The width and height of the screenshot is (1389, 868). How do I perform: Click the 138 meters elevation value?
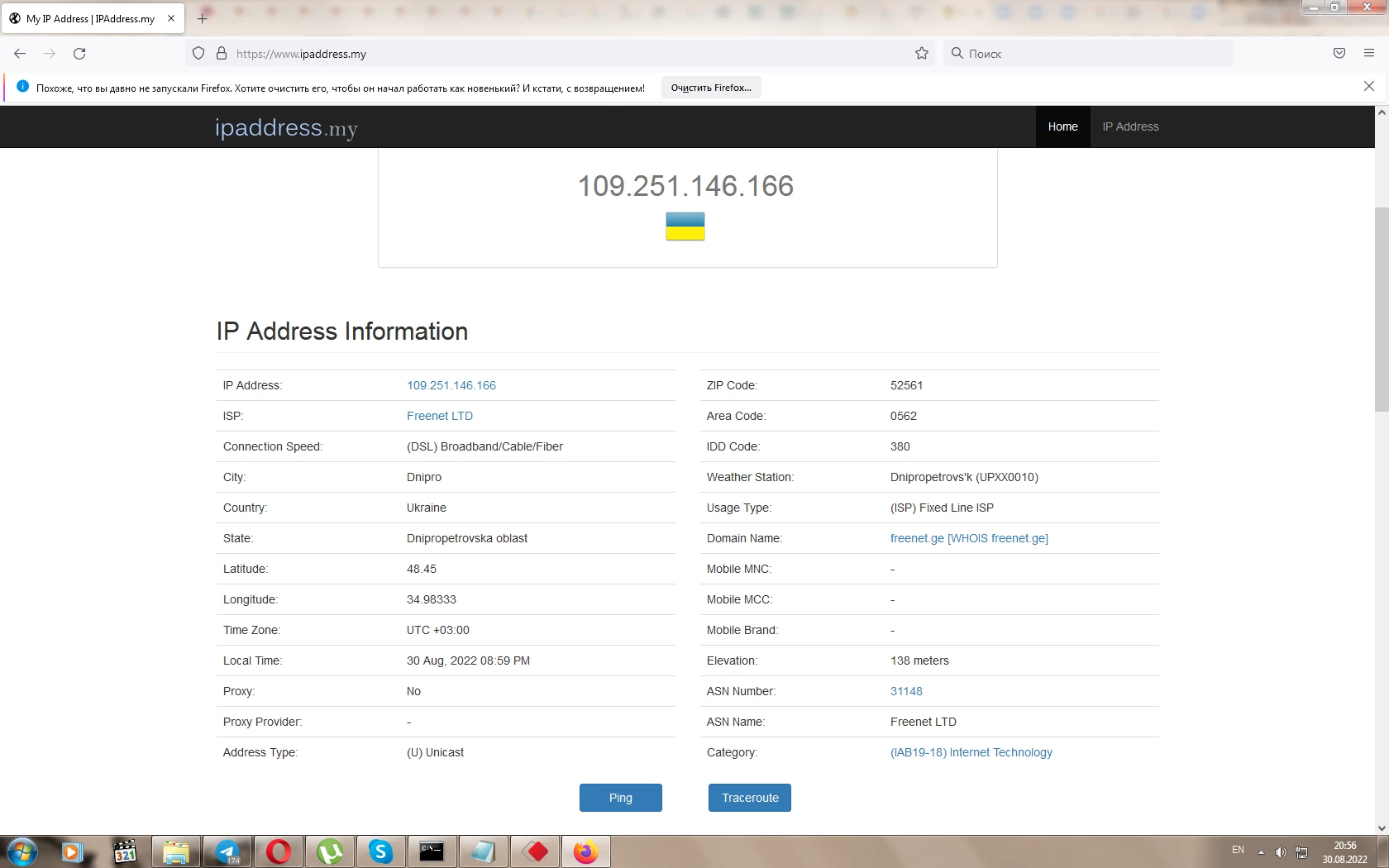[919, 661]
